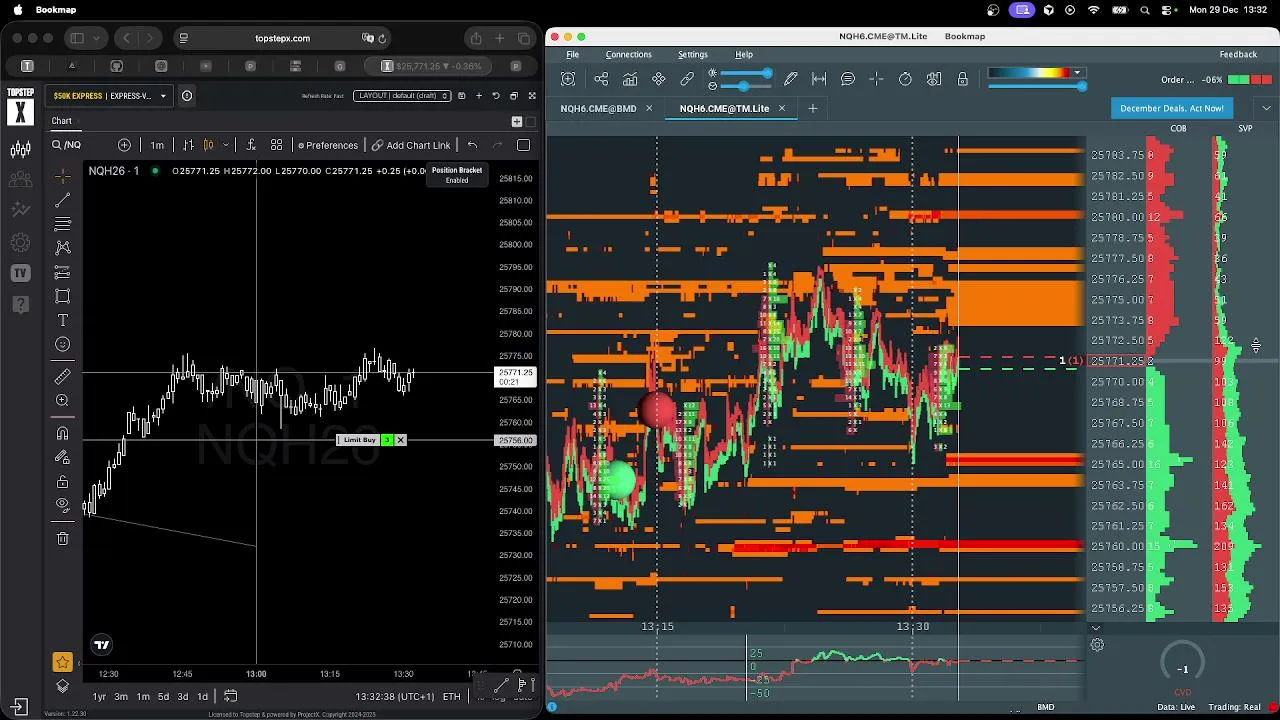Open the Bookmap File menu
The width and height of the screenshot is (1280, 720).
point(572,54)
